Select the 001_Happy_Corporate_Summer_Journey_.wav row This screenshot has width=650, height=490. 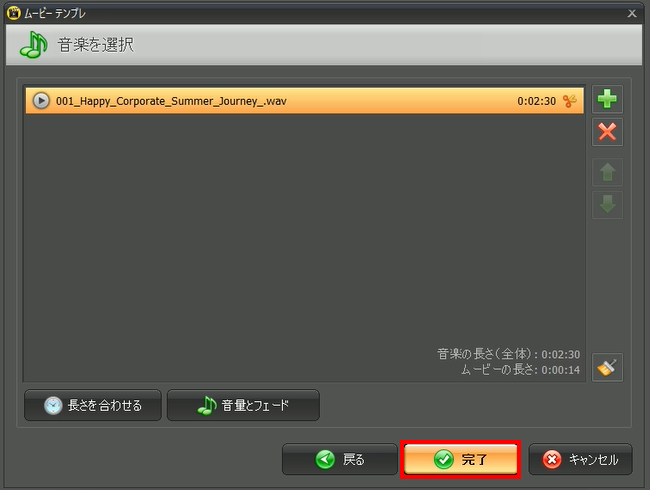[x=305, y=101]
